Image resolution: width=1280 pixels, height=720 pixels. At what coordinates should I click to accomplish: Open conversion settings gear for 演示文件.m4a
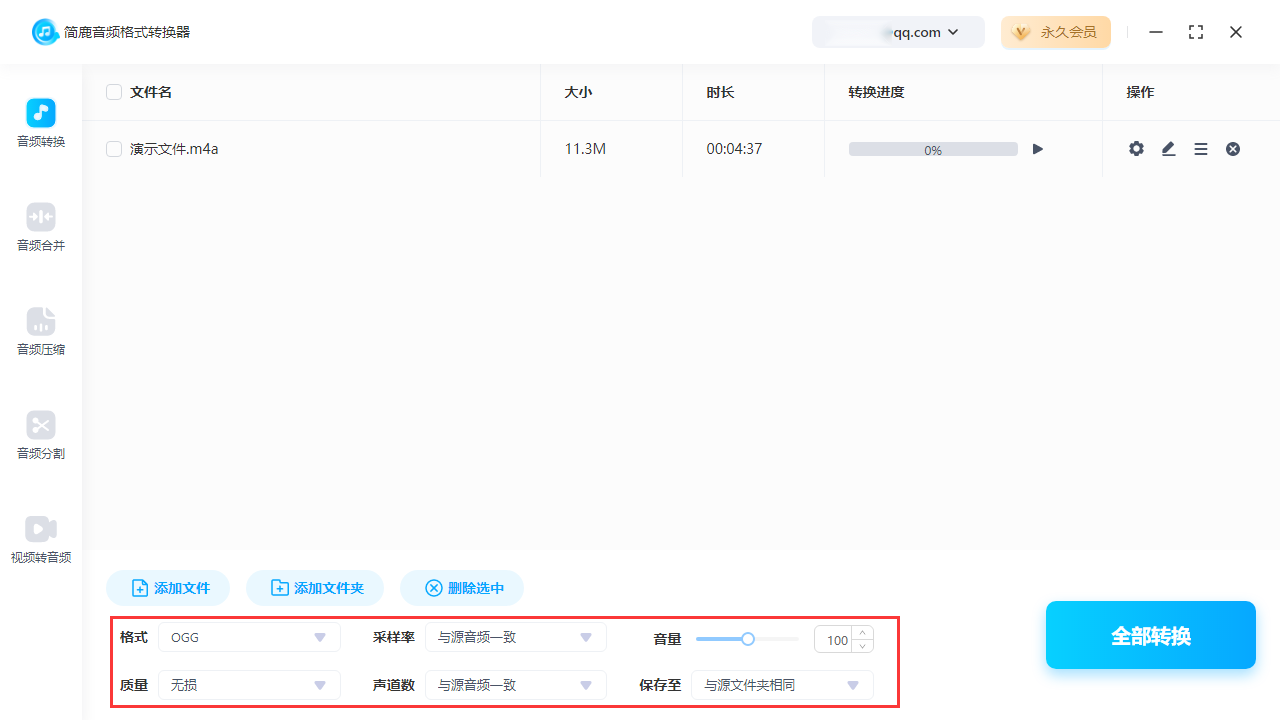click(x=1136, y=148)
